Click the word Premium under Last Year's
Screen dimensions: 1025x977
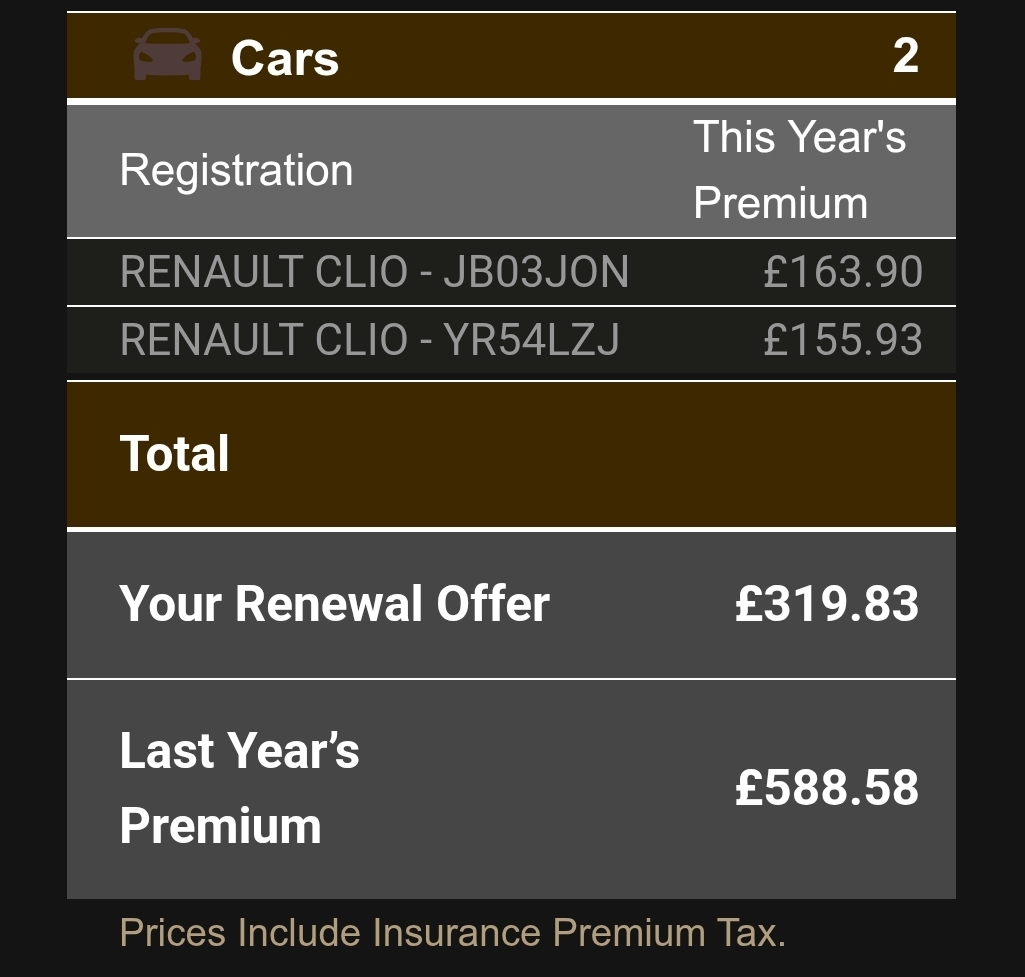(x=220, y=826)
